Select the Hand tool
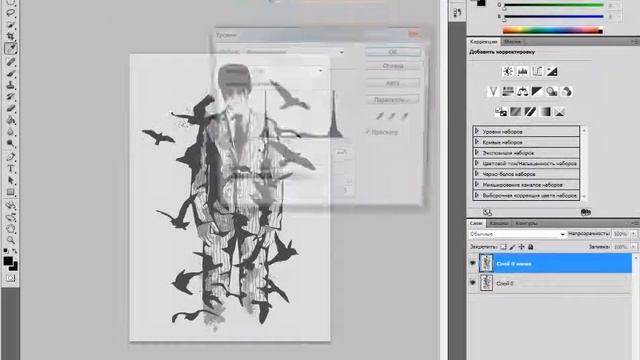The height and width of the screenshot is (360, 640). tap(11, 229)
